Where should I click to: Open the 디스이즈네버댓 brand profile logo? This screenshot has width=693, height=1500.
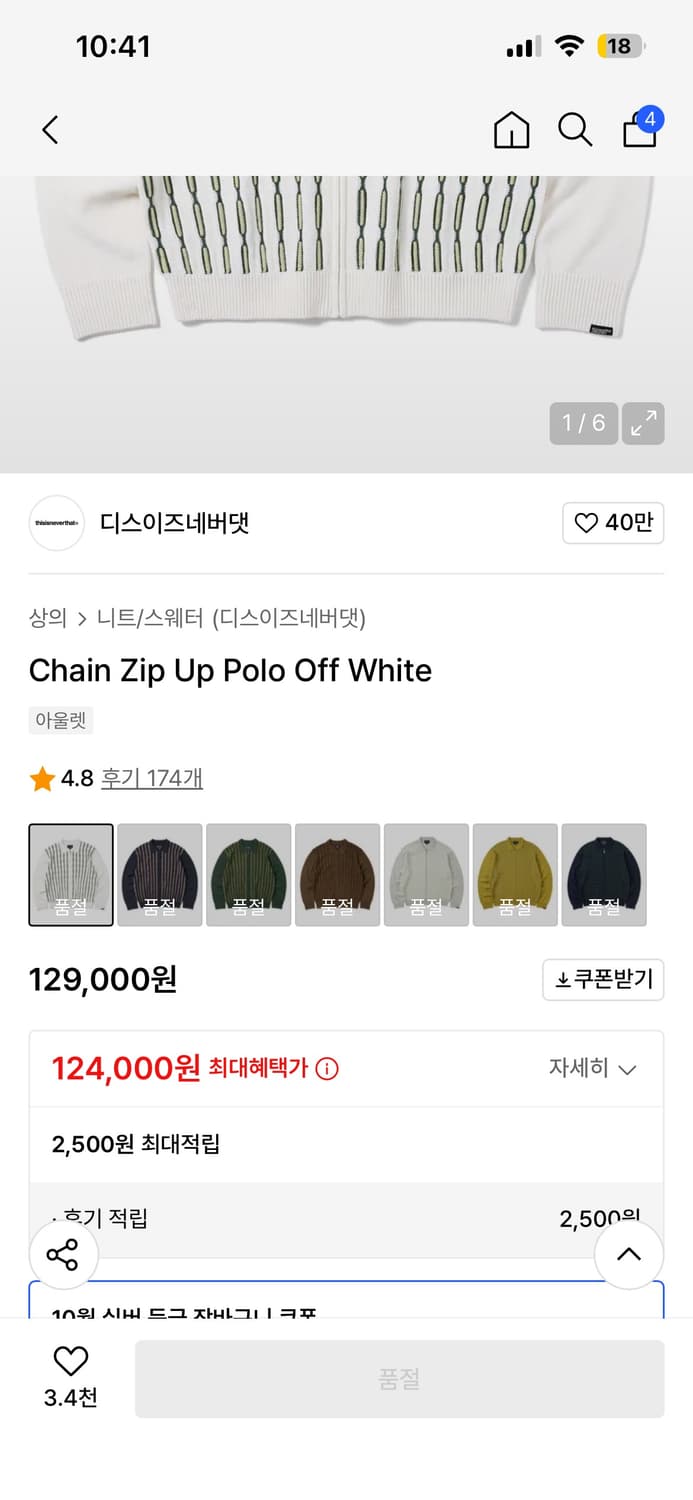pos(57,522)
